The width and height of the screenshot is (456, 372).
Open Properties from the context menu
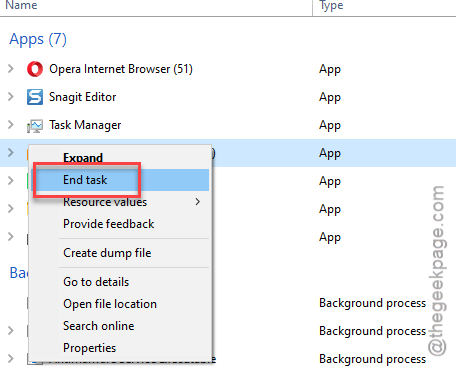pyautogui.click(x=90, y=348)
